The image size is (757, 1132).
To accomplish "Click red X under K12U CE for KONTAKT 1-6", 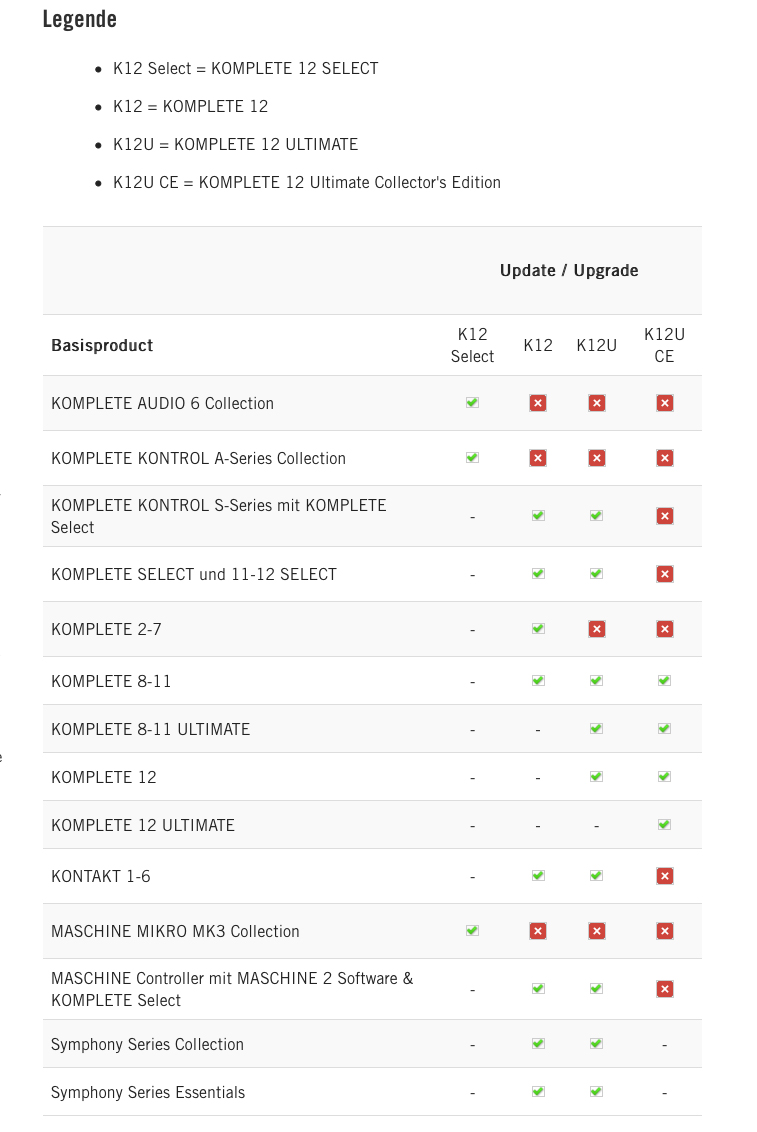I will coord(665,876).
